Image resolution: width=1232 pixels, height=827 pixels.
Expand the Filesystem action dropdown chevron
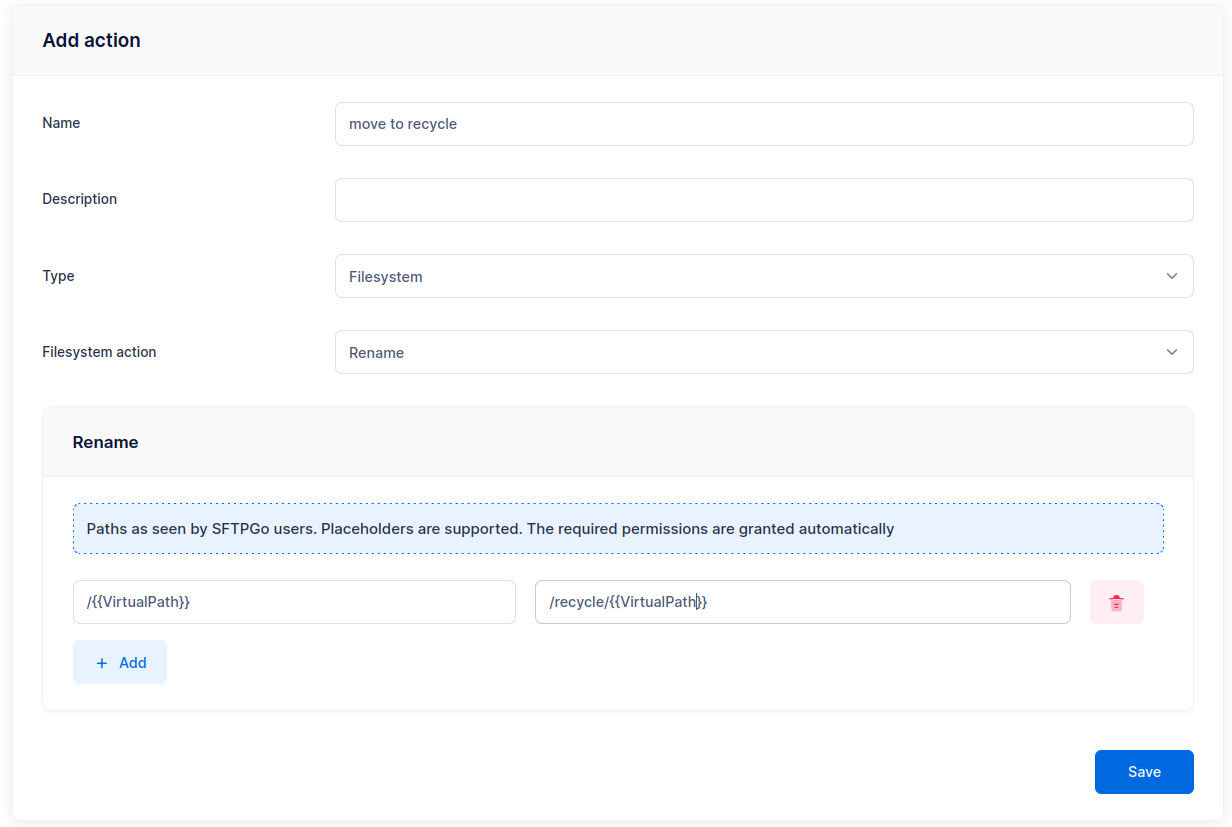[1172, 352]
